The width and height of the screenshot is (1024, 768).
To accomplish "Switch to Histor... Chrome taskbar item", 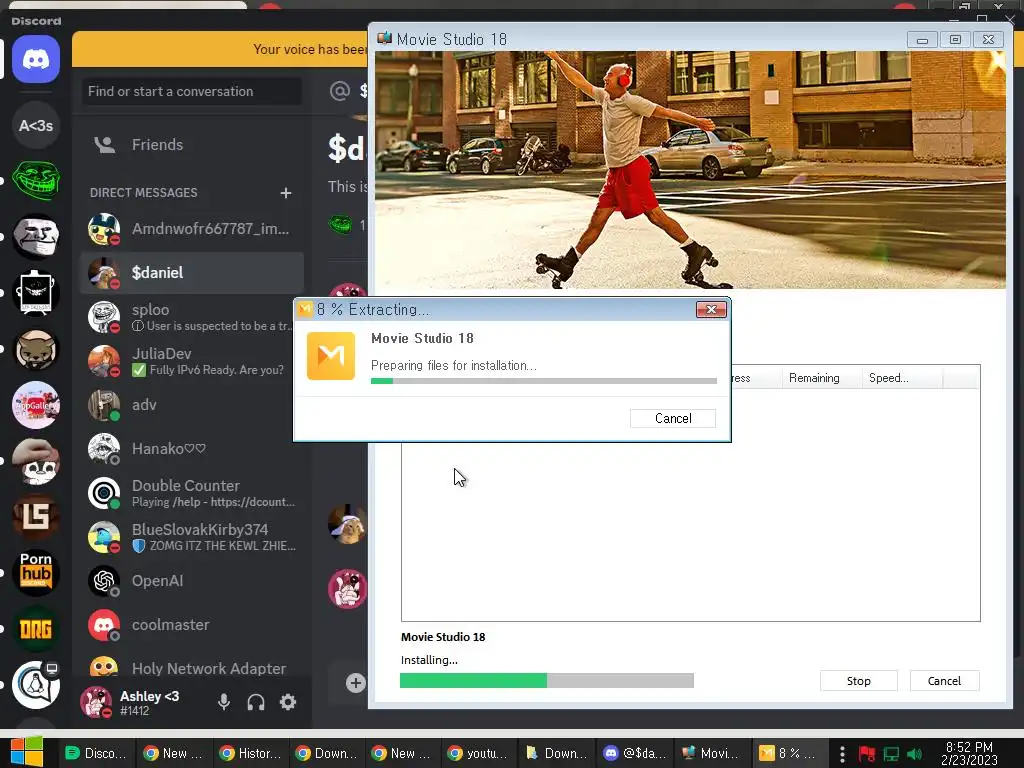I will point(249,753).
